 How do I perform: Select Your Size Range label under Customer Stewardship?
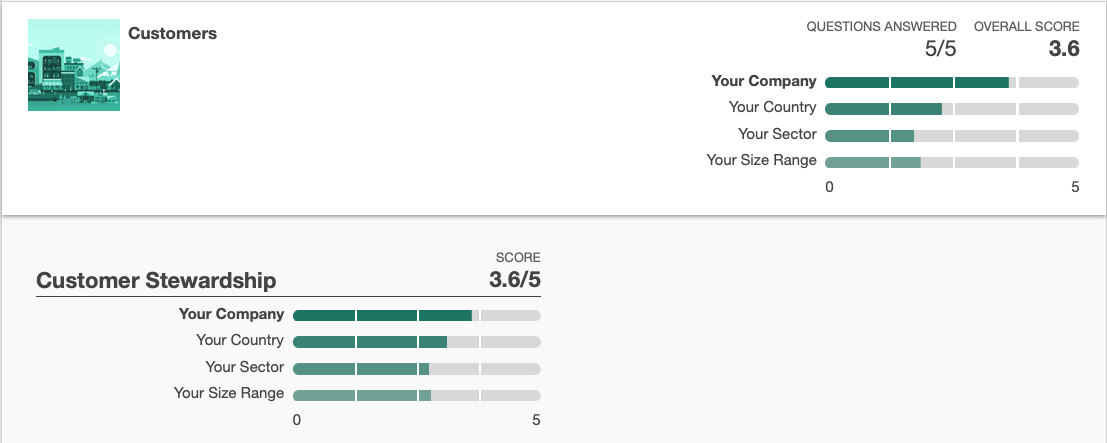(229, 393)
